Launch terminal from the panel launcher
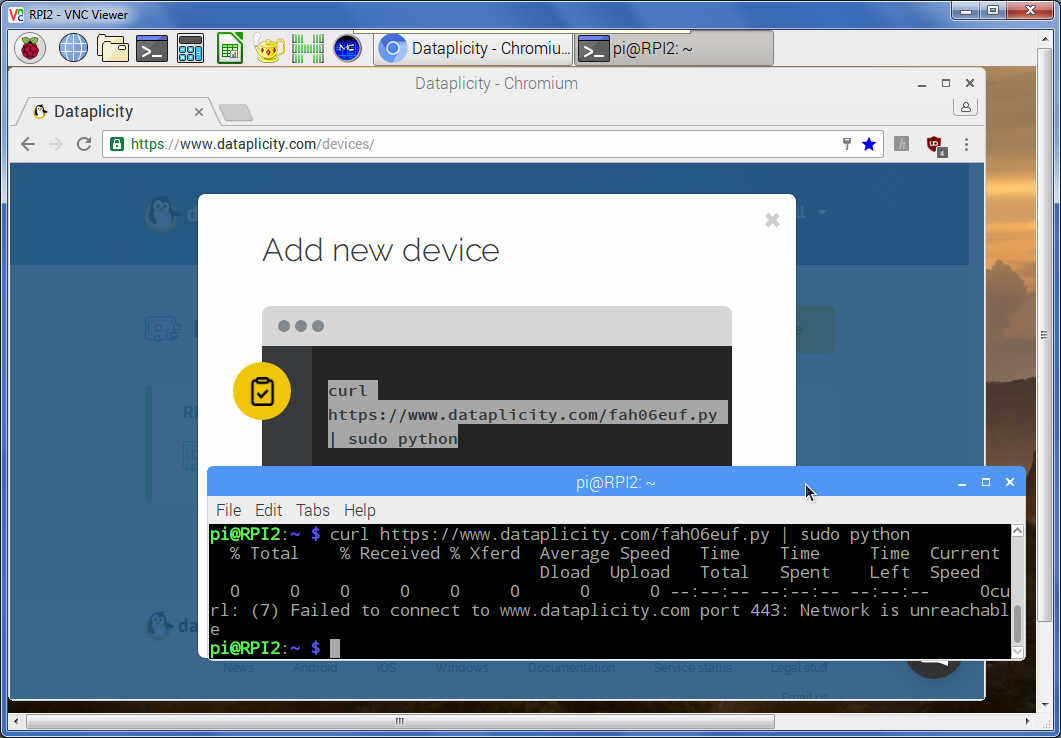 152,48
